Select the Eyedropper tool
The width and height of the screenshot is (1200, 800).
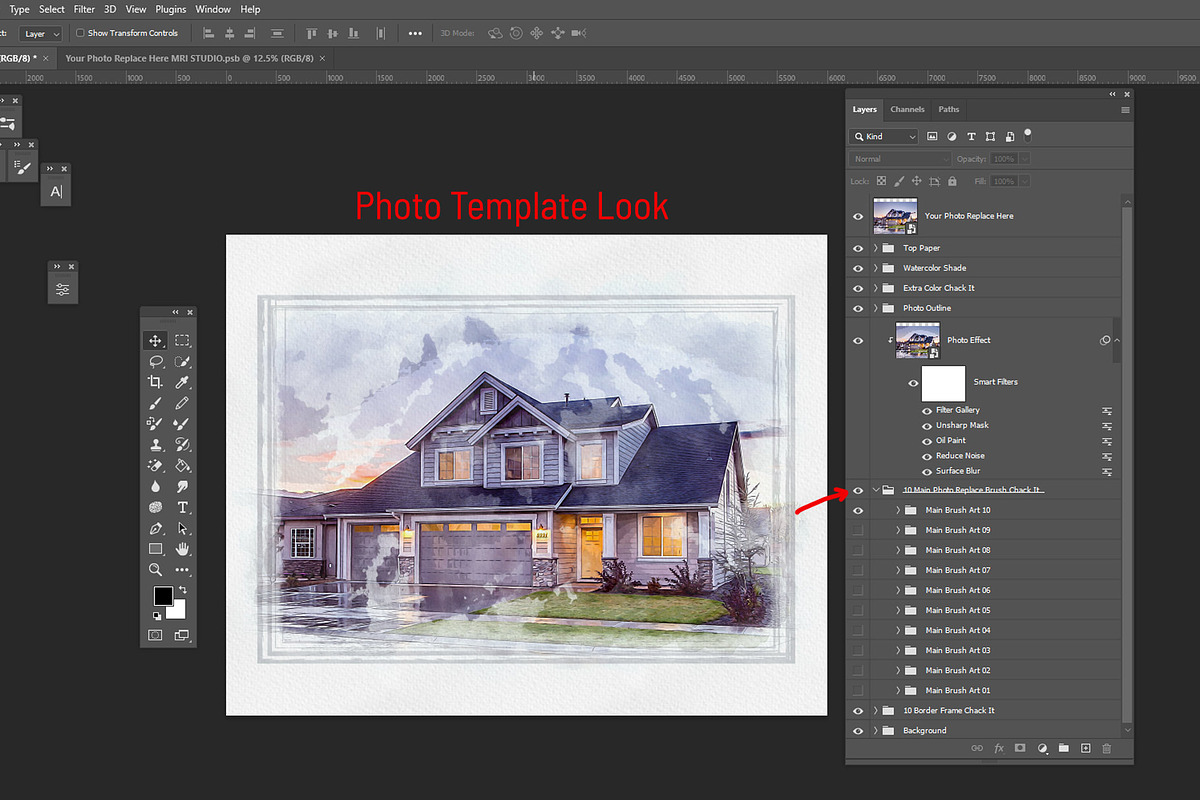(x=182, y=382)
